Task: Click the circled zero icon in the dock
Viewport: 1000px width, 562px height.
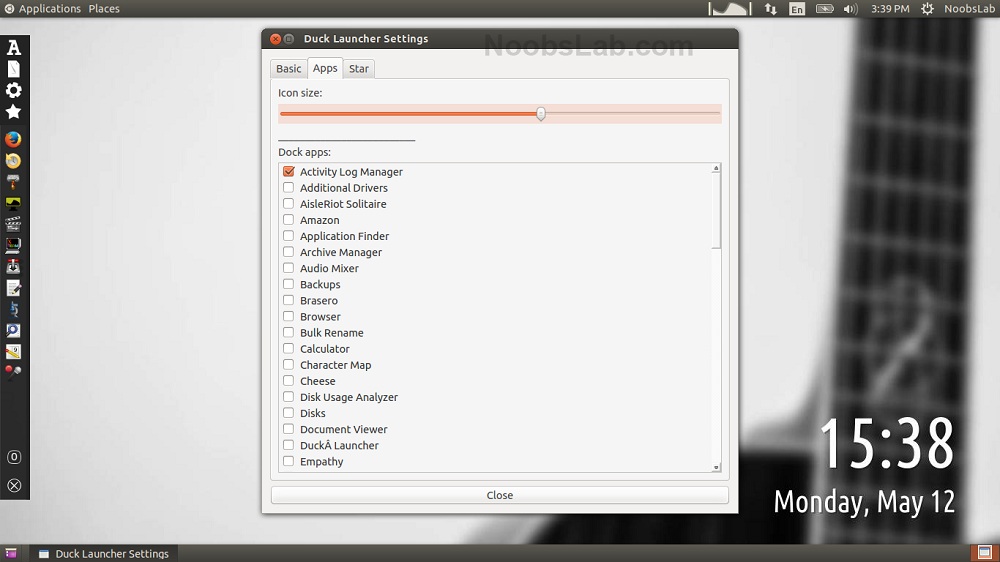Action: 14,457
